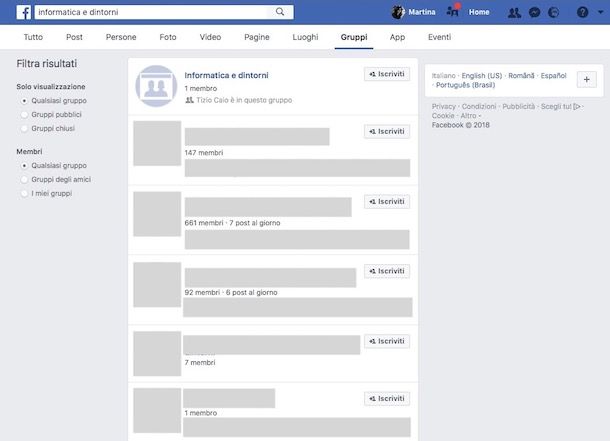Open the Condizioni footer link
This screenshot has height=441, width=610.
479,106
